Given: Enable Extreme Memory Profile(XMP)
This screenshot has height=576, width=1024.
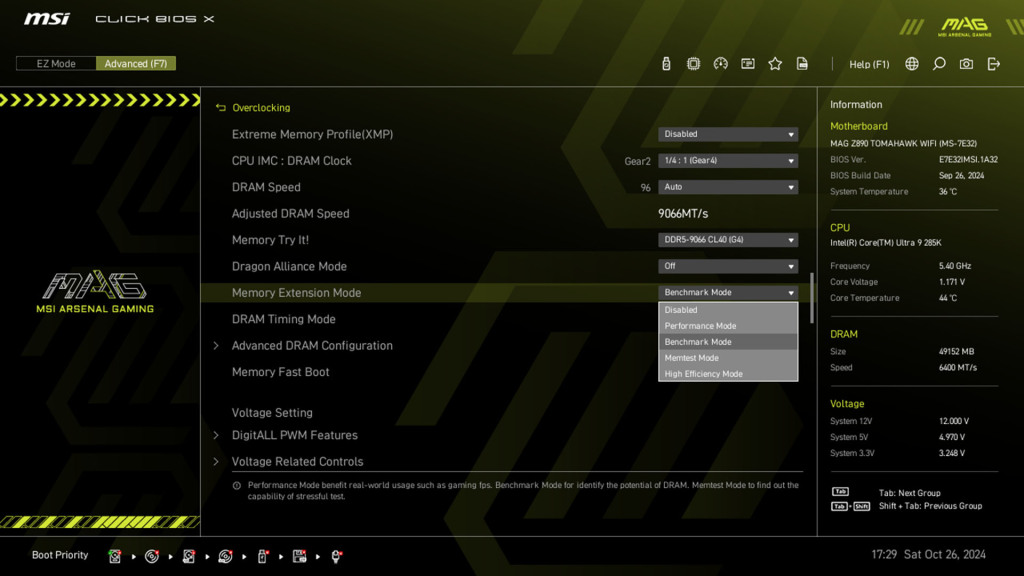Looking at the screenshot, I should point(728,134).
